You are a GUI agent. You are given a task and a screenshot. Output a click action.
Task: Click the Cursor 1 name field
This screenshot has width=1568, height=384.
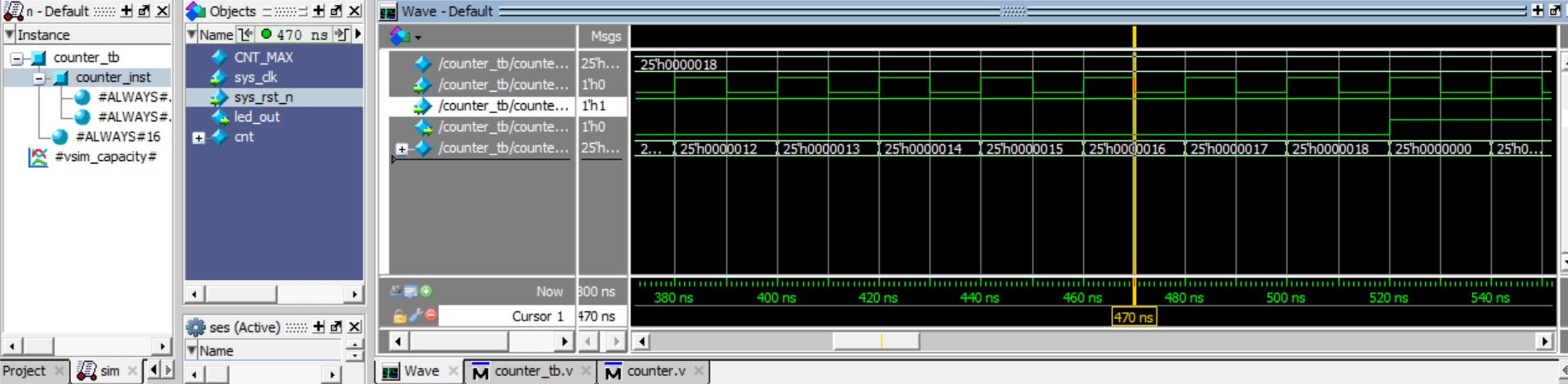click(x=506, y=316)
